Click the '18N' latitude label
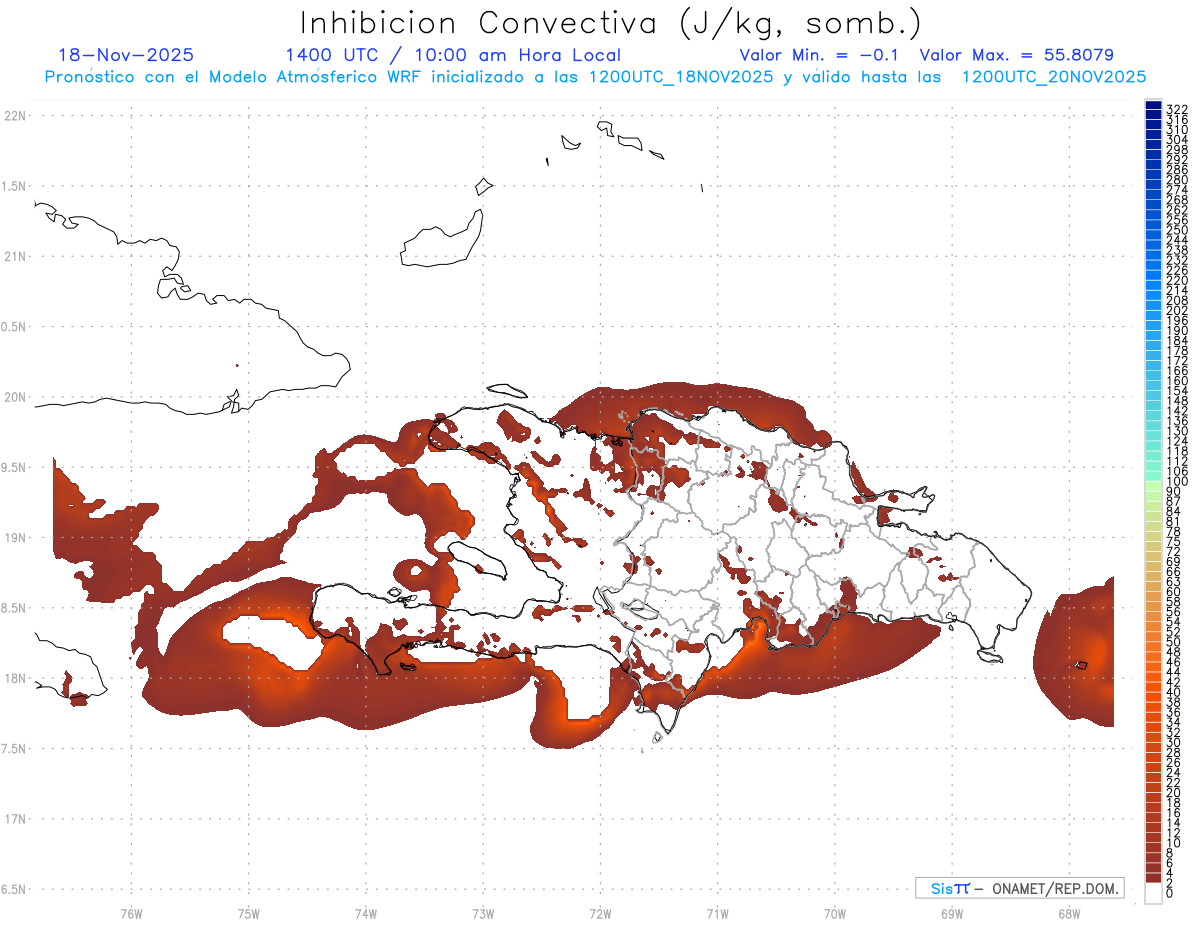 click(x=16, y=678)
